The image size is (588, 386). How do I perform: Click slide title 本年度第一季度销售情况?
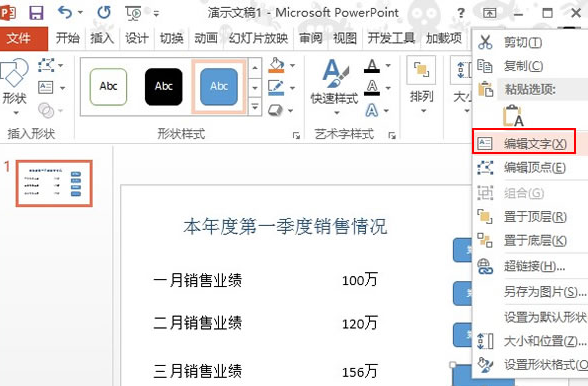click(x=285, y=227)
